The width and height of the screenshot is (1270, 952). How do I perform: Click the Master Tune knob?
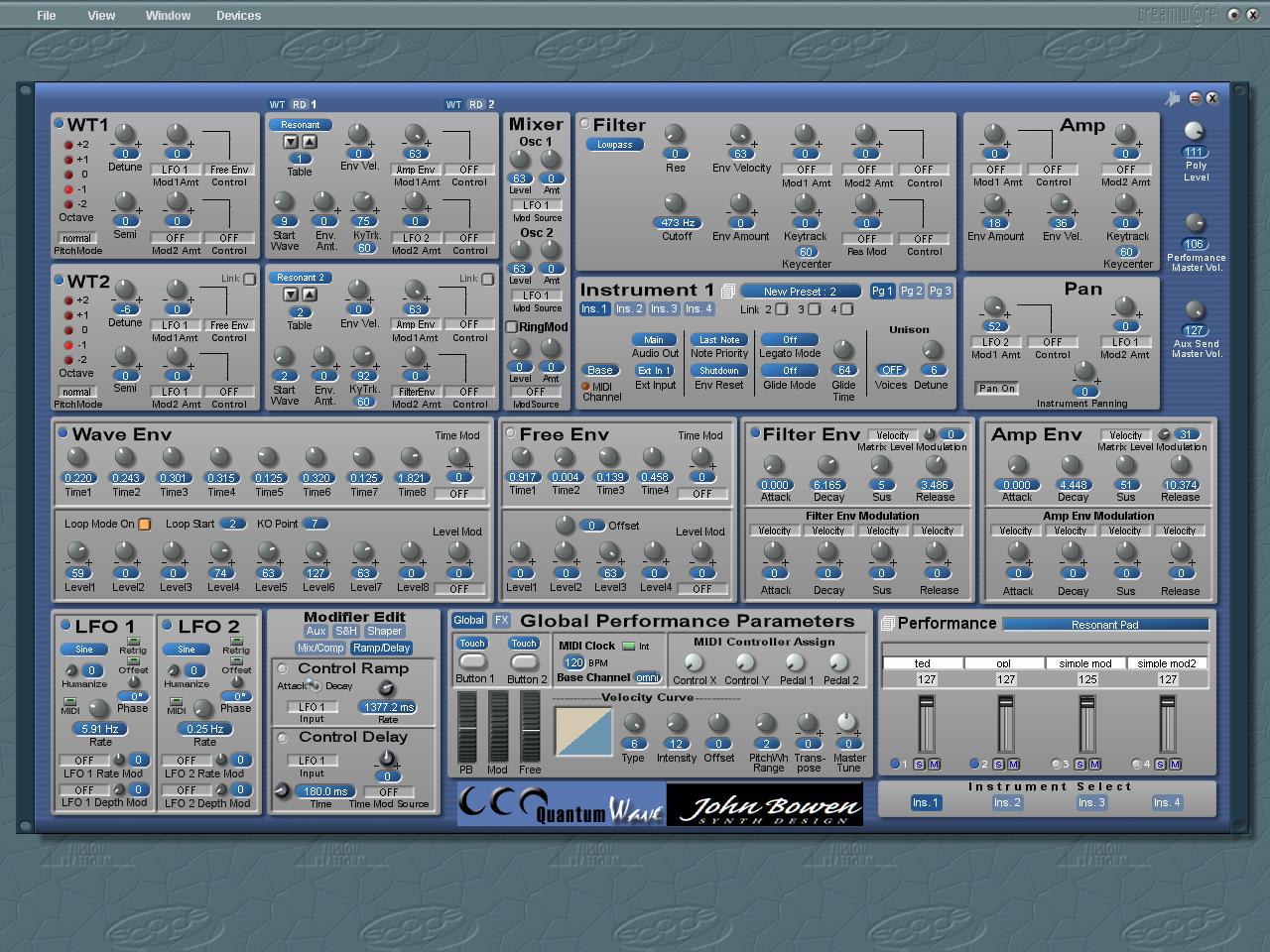tap(846, 722)
